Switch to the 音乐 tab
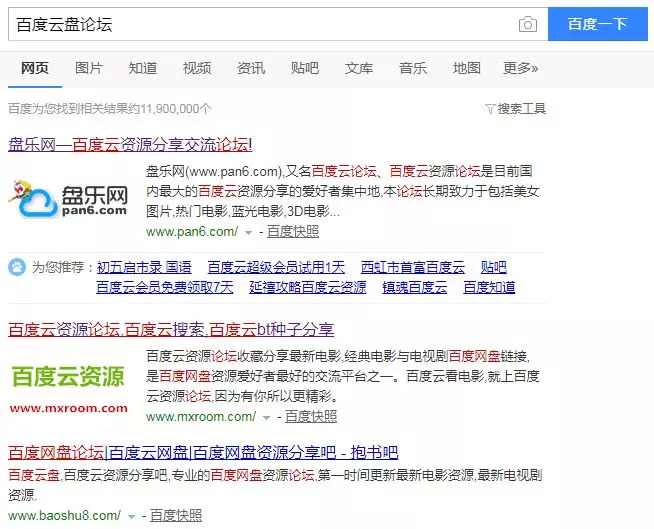654x529 pixels. 413,68
